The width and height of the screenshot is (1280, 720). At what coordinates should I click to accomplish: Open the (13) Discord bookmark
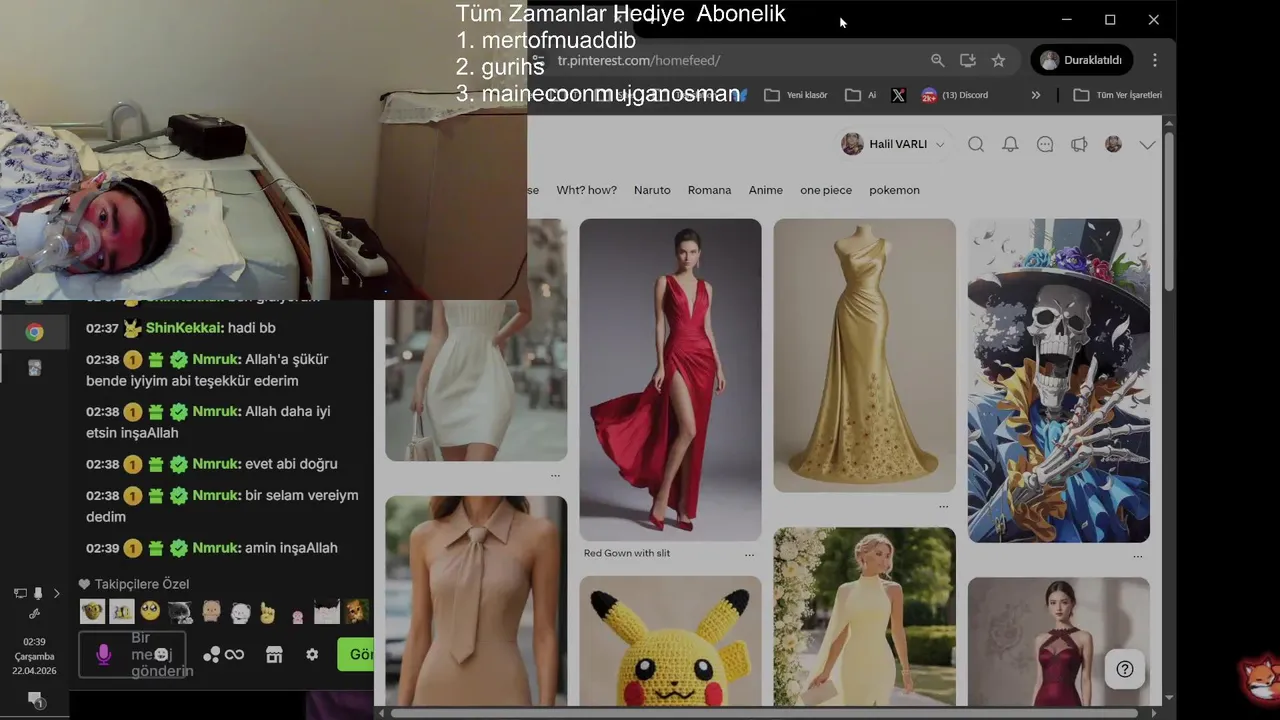point(954,95)
